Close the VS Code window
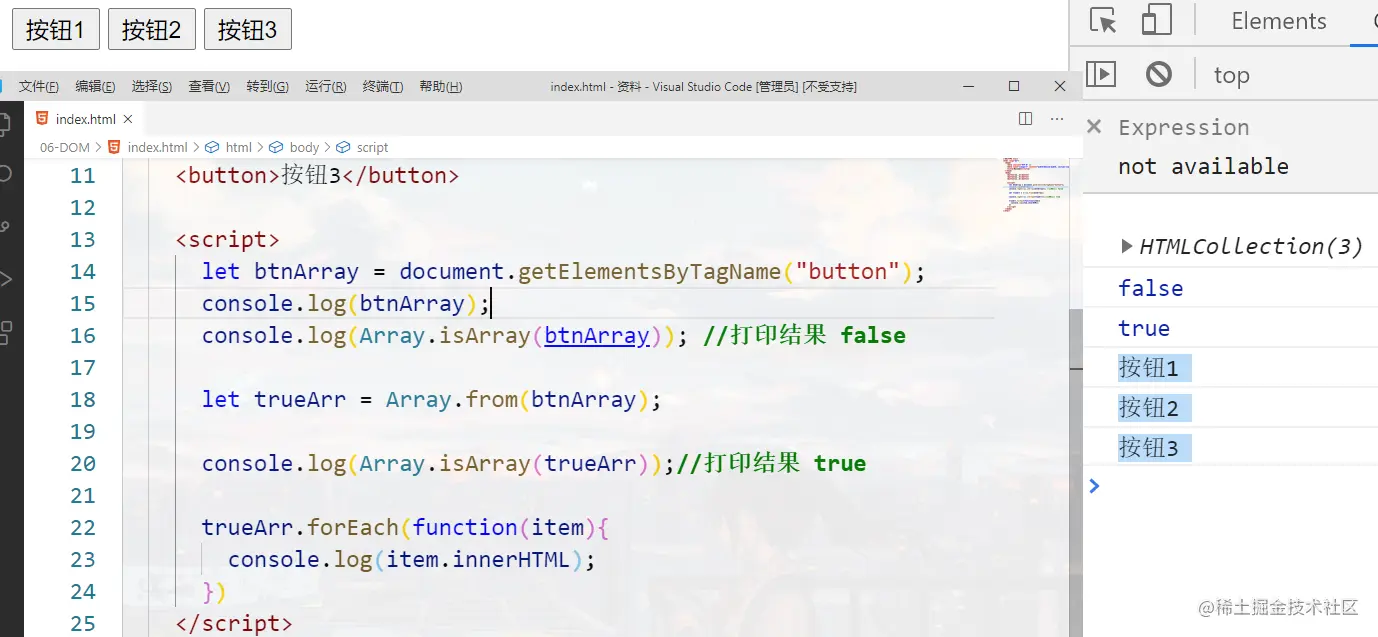The height and width of the screenshot is (637, 1378). [1060, 86]
